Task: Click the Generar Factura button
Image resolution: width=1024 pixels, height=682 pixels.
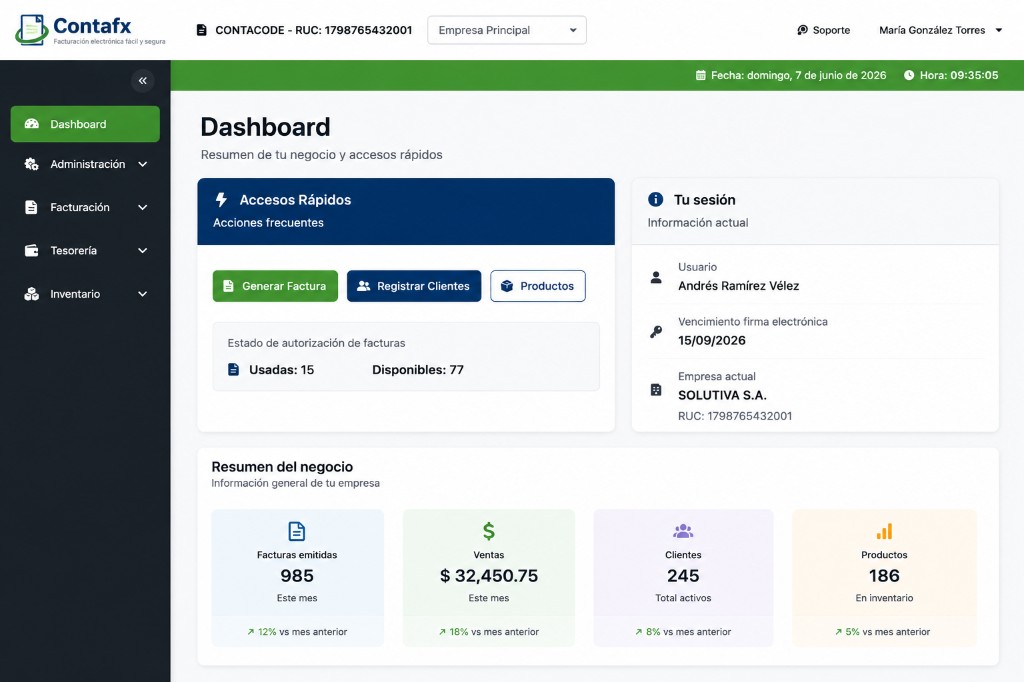Action: [x=275, y=286]
